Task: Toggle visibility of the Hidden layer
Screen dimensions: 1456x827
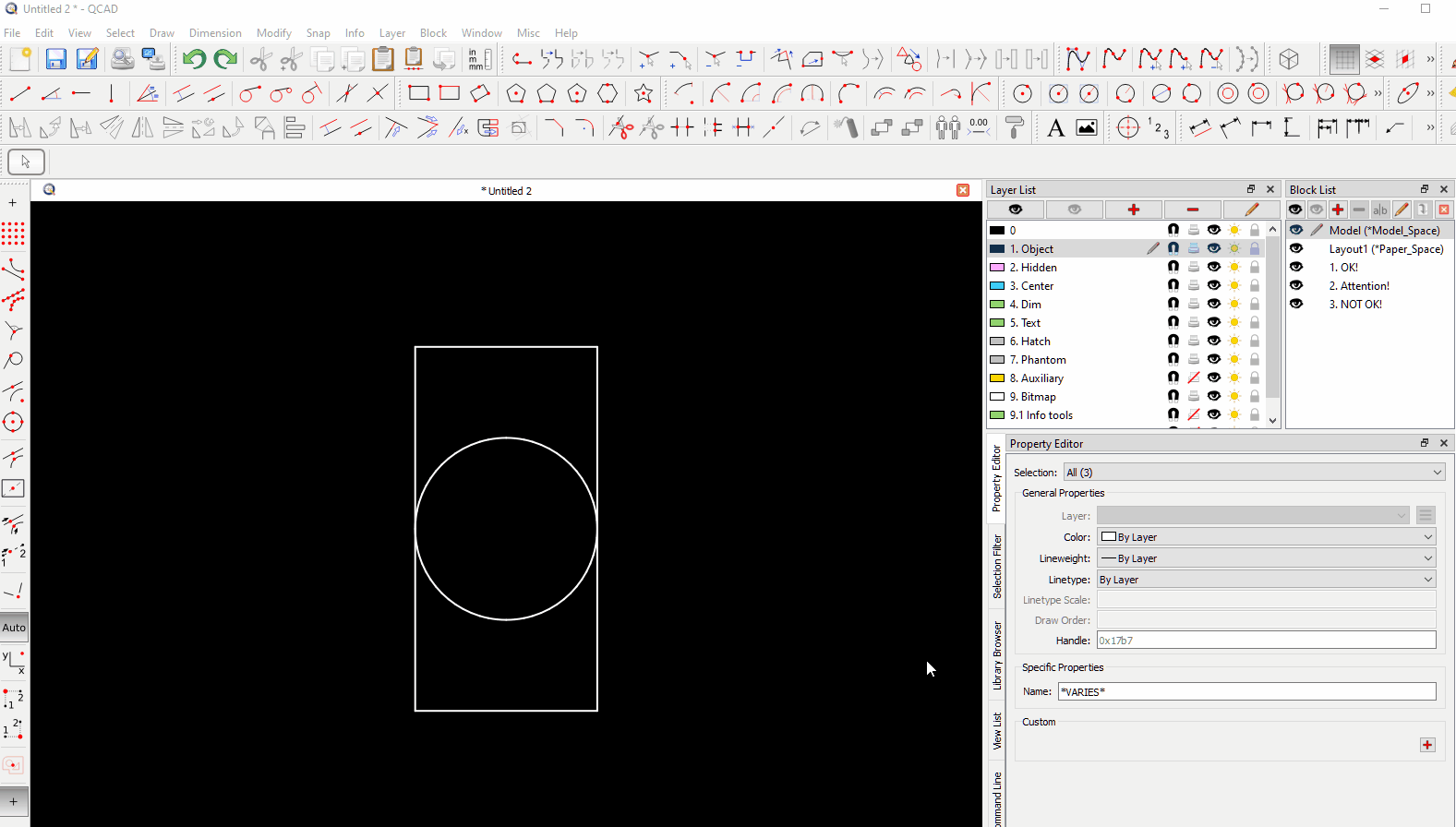Action: click(1213, 267)
